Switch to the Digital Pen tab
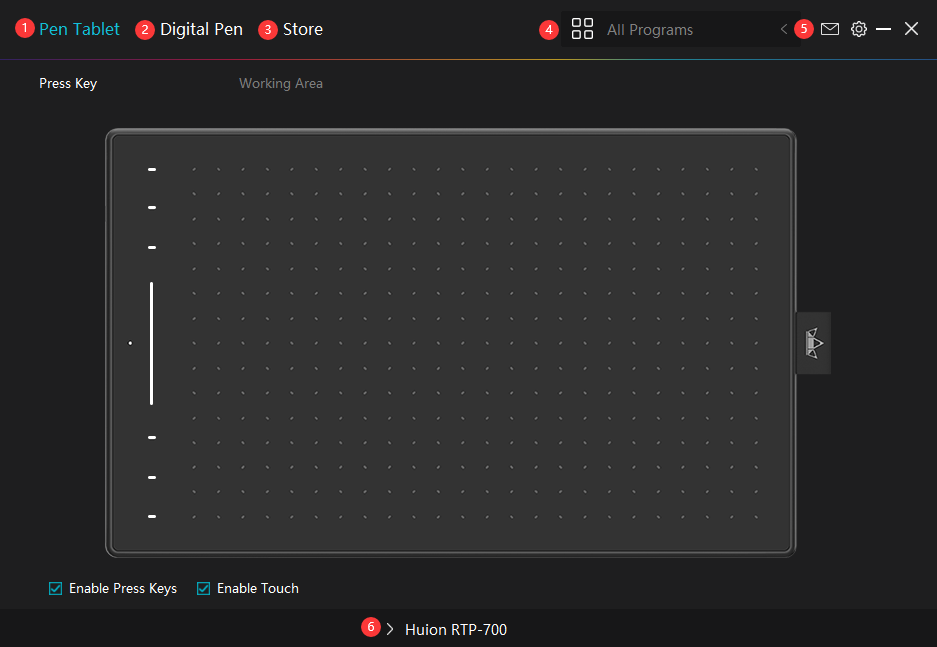Screen dimensions: 937x647 coord(201,29)
